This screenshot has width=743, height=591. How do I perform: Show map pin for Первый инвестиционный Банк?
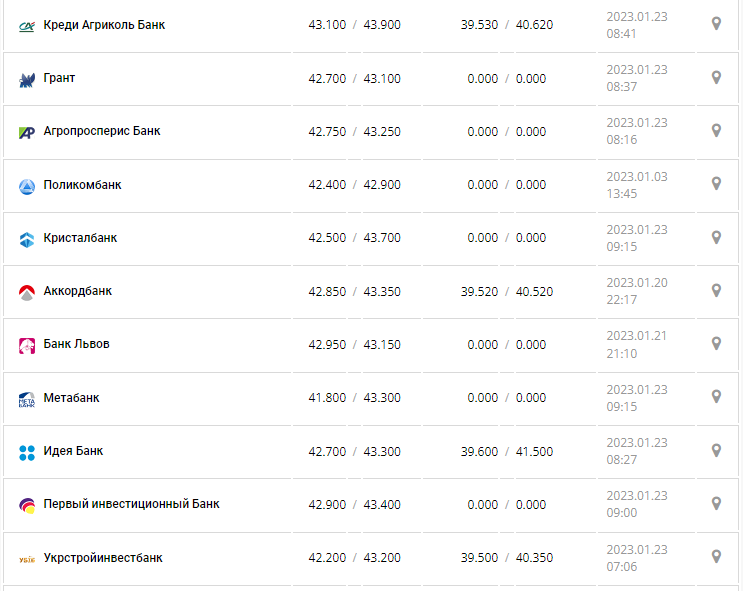[716, 504]
